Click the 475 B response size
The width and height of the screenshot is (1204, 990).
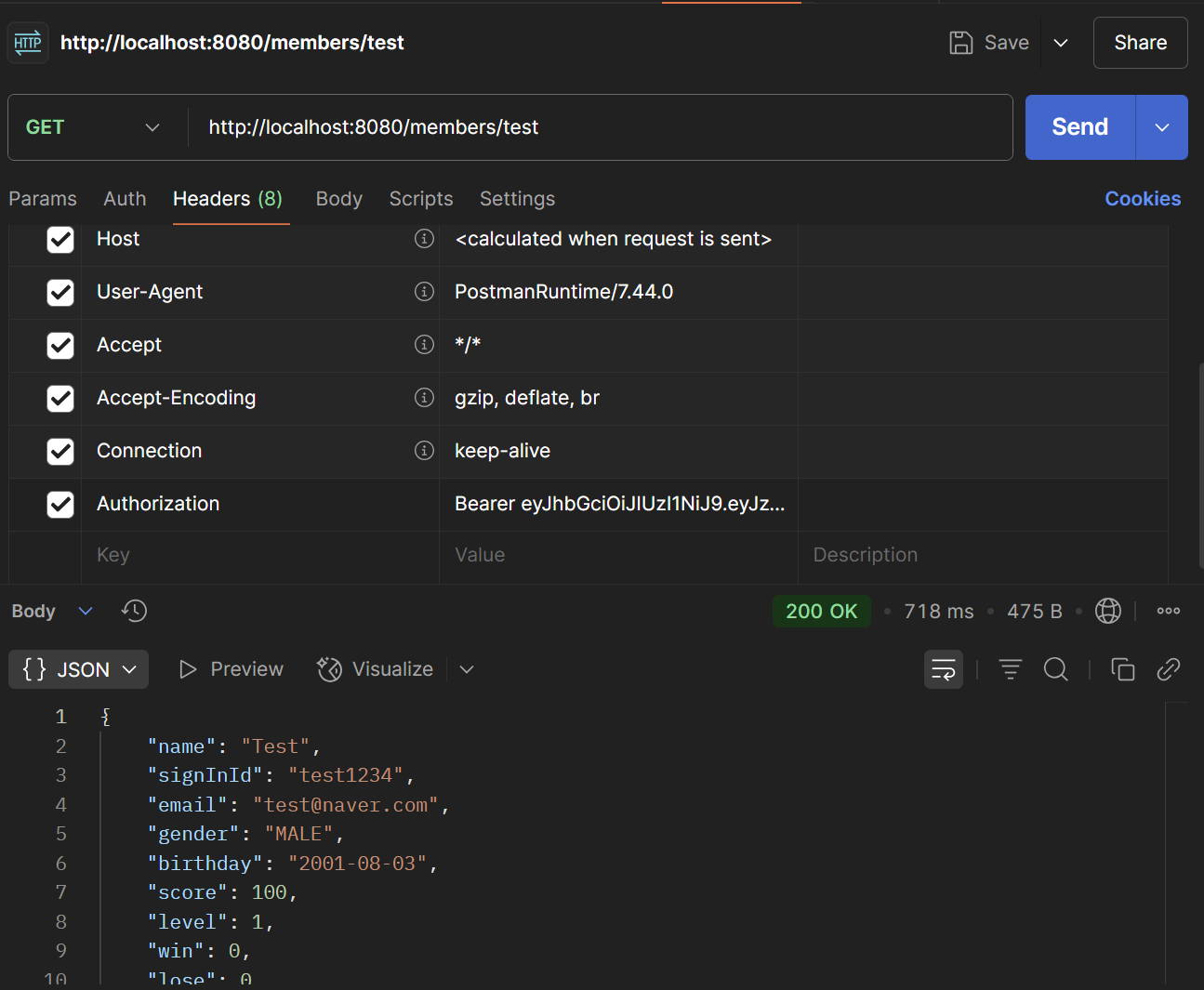click(x=1035, y=611)
